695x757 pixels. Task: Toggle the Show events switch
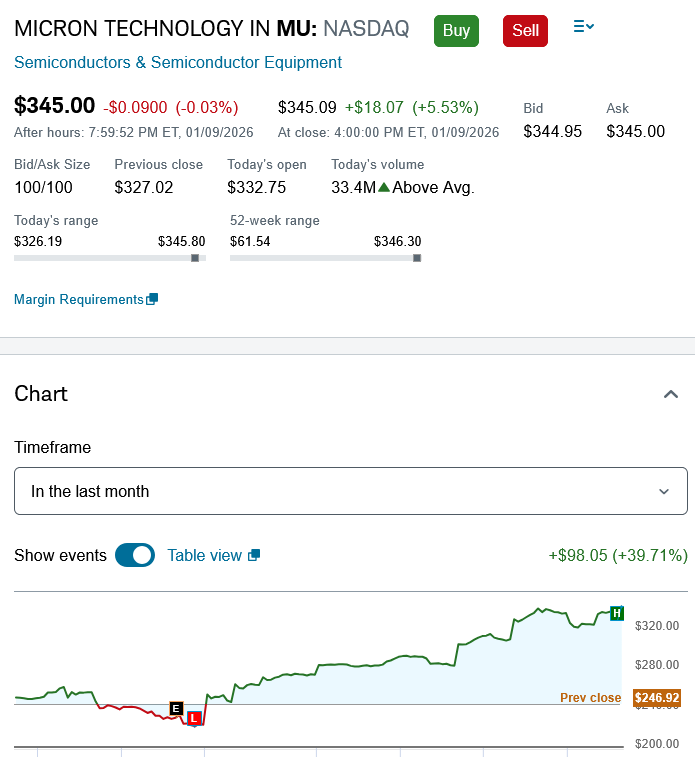pos(135,555)
